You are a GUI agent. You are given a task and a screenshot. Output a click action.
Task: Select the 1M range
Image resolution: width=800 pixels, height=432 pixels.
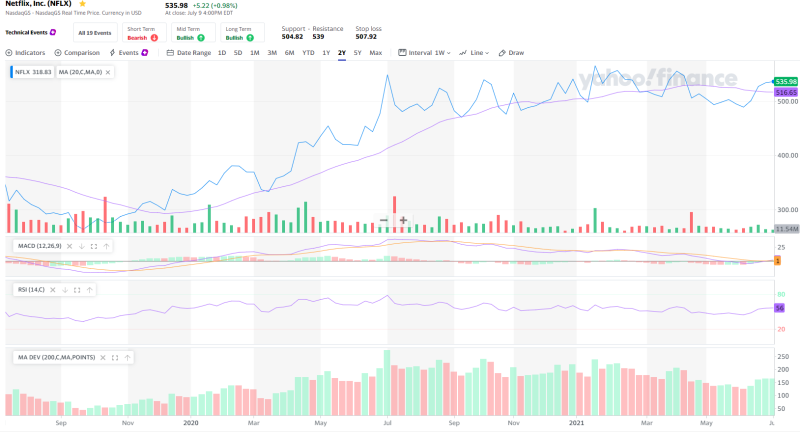tap(255, 53)
